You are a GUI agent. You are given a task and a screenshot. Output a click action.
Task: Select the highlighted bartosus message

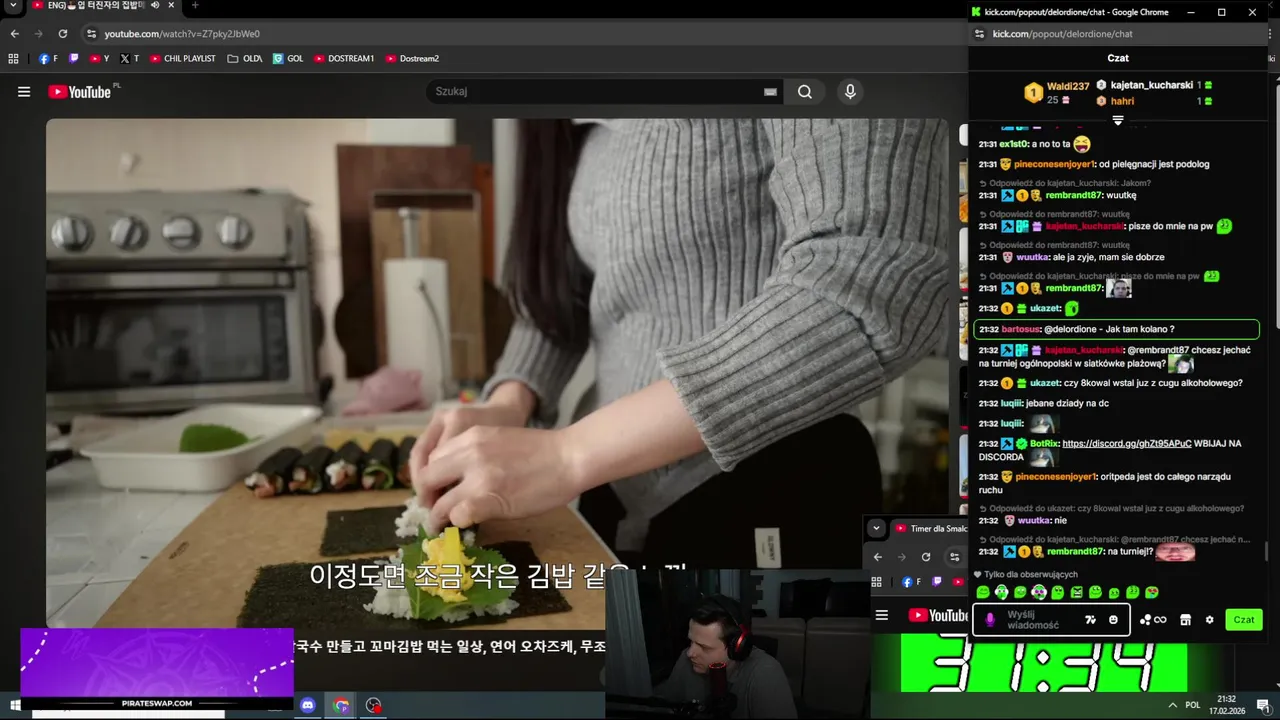tap(1116, 329)
